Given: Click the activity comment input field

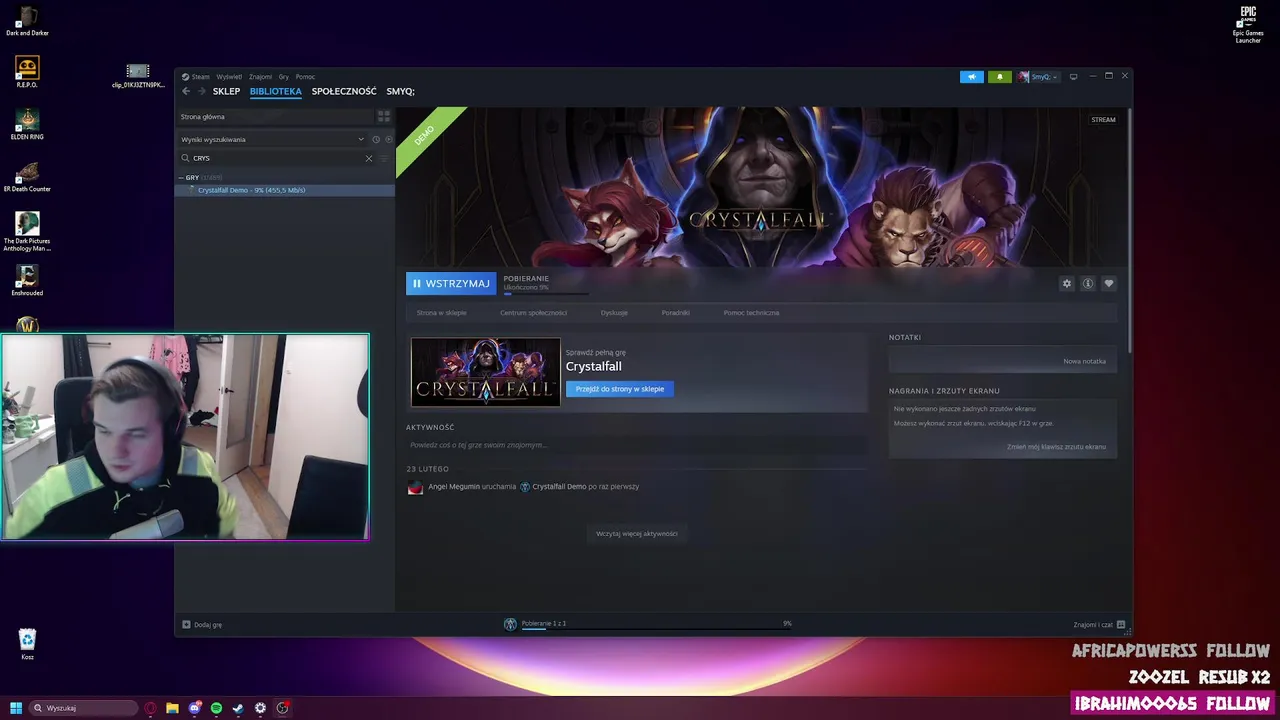Looking at the screenshot, I should pos(636,445).
